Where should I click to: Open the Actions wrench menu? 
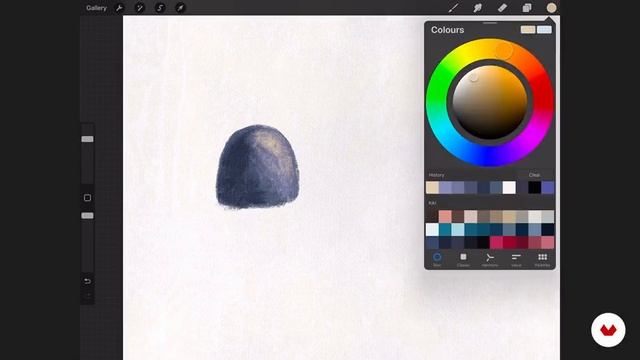(x=119, y=8)
